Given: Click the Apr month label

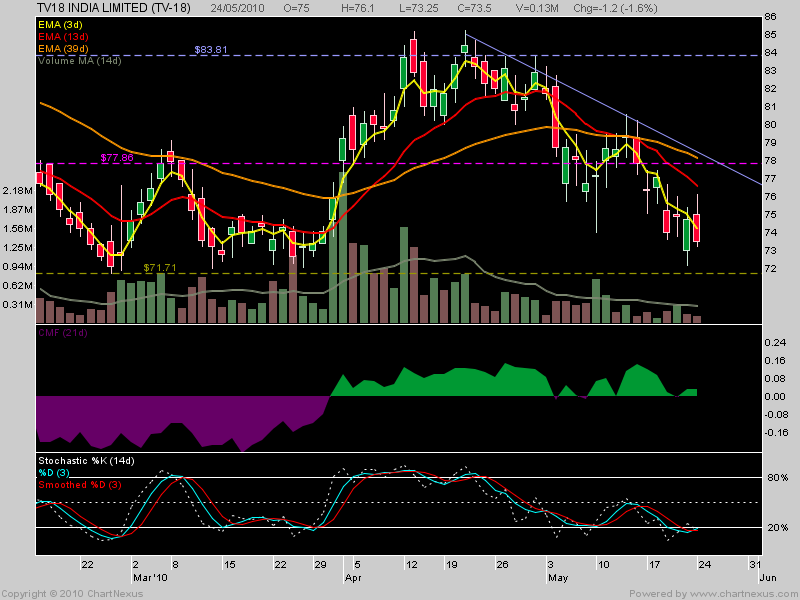Looking at the screenshot, I should click(353, 578).
